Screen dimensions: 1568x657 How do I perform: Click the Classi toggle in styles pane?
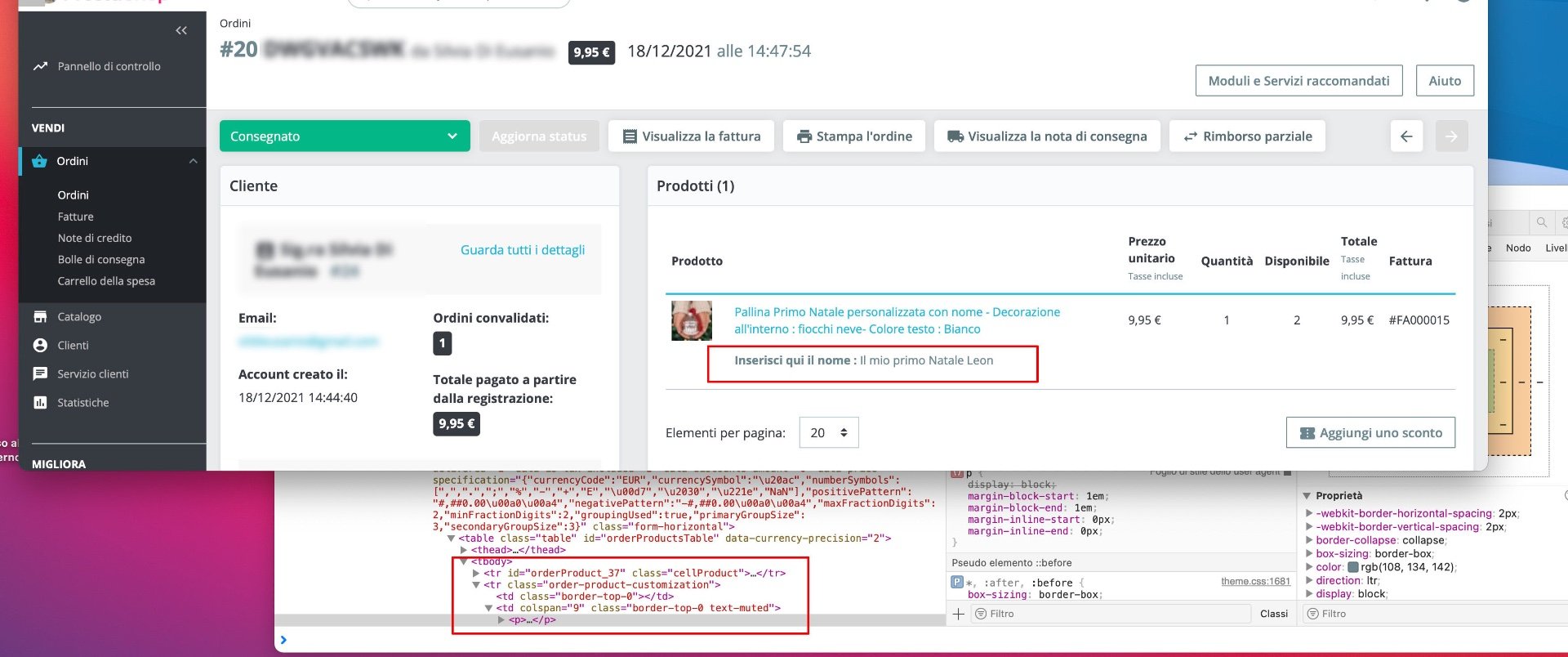1273,614
